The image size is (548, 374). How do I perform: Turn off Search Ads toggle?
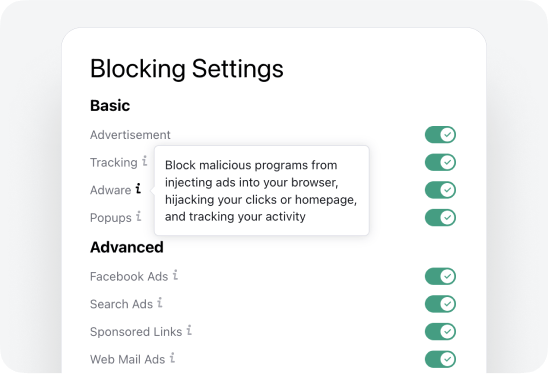[x=440, y=304]
